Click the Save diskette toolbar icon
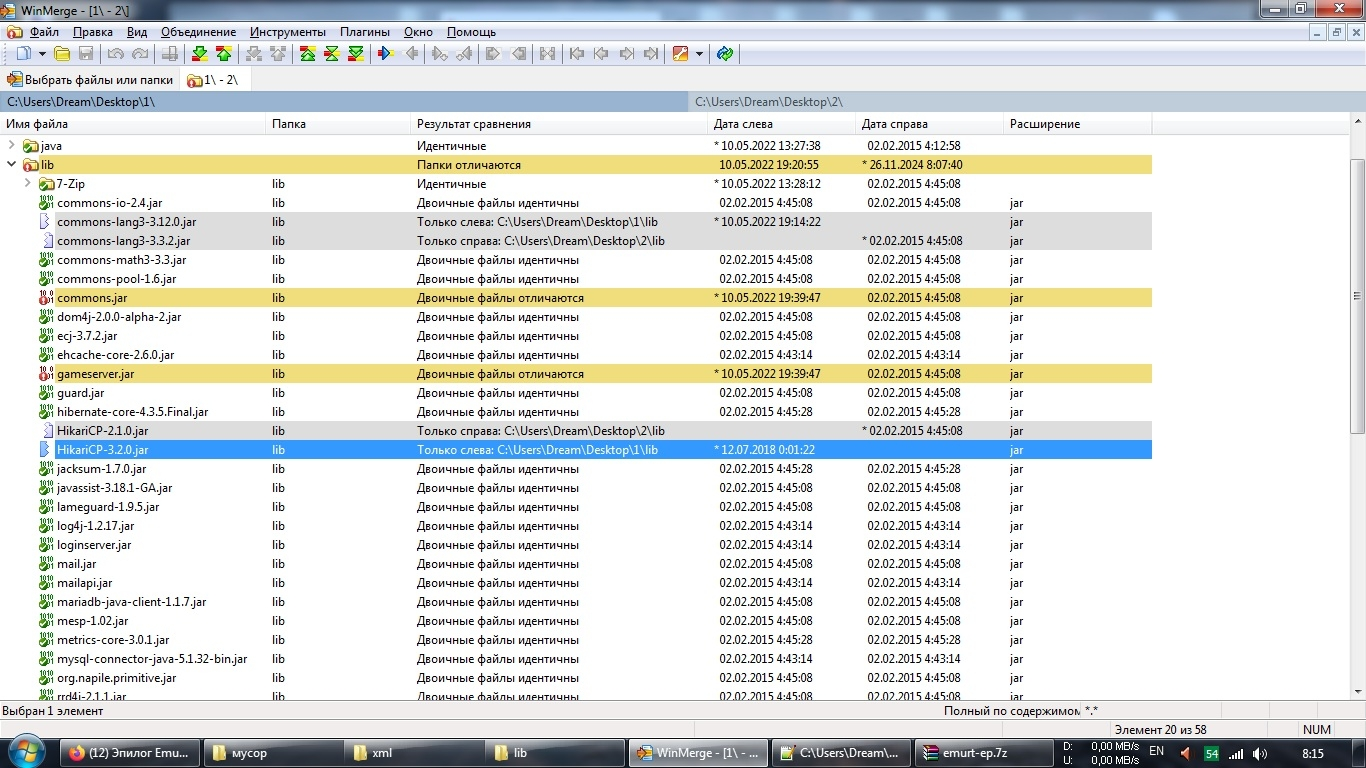Screen dimensions: 1366x768 coord(86,54)
